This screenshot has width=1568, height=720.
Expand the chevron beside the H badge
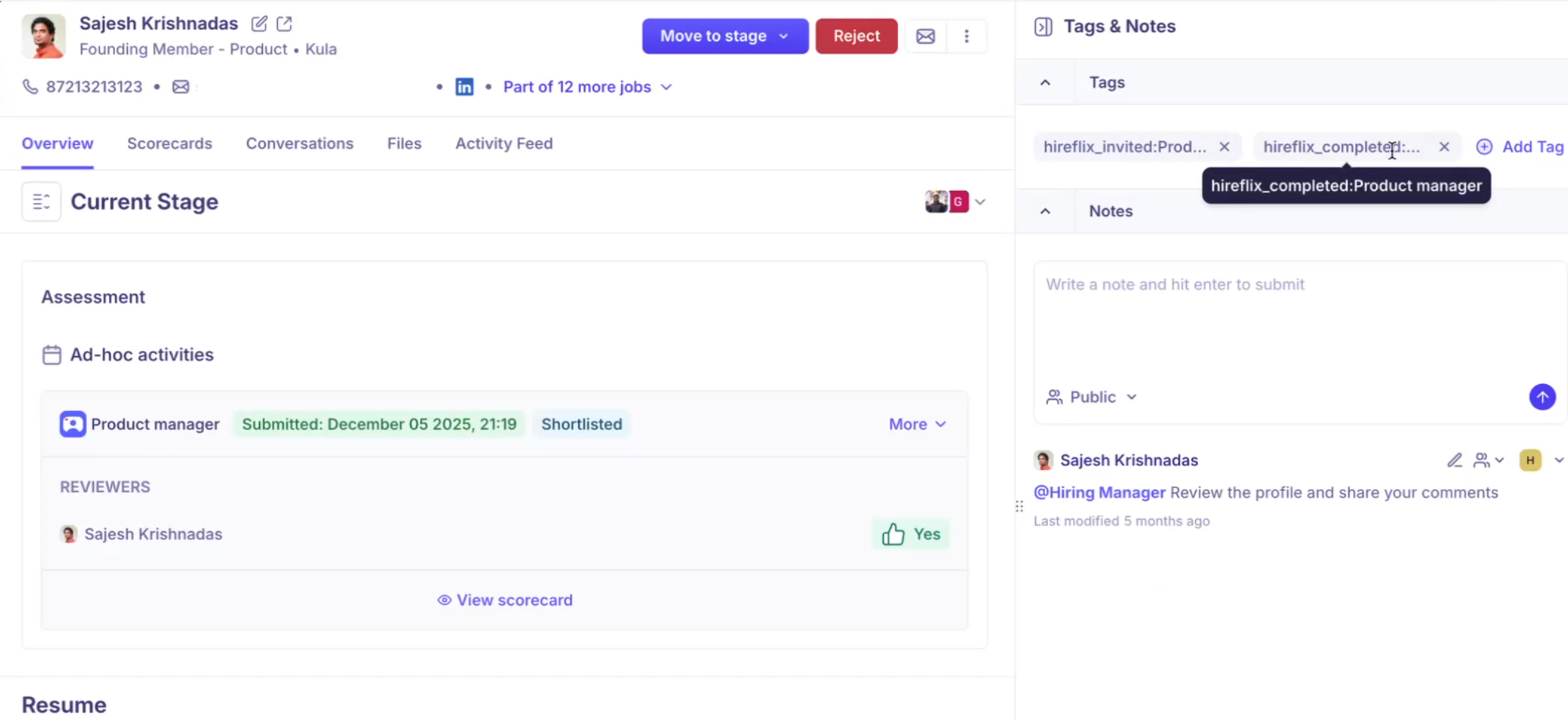1559,460
